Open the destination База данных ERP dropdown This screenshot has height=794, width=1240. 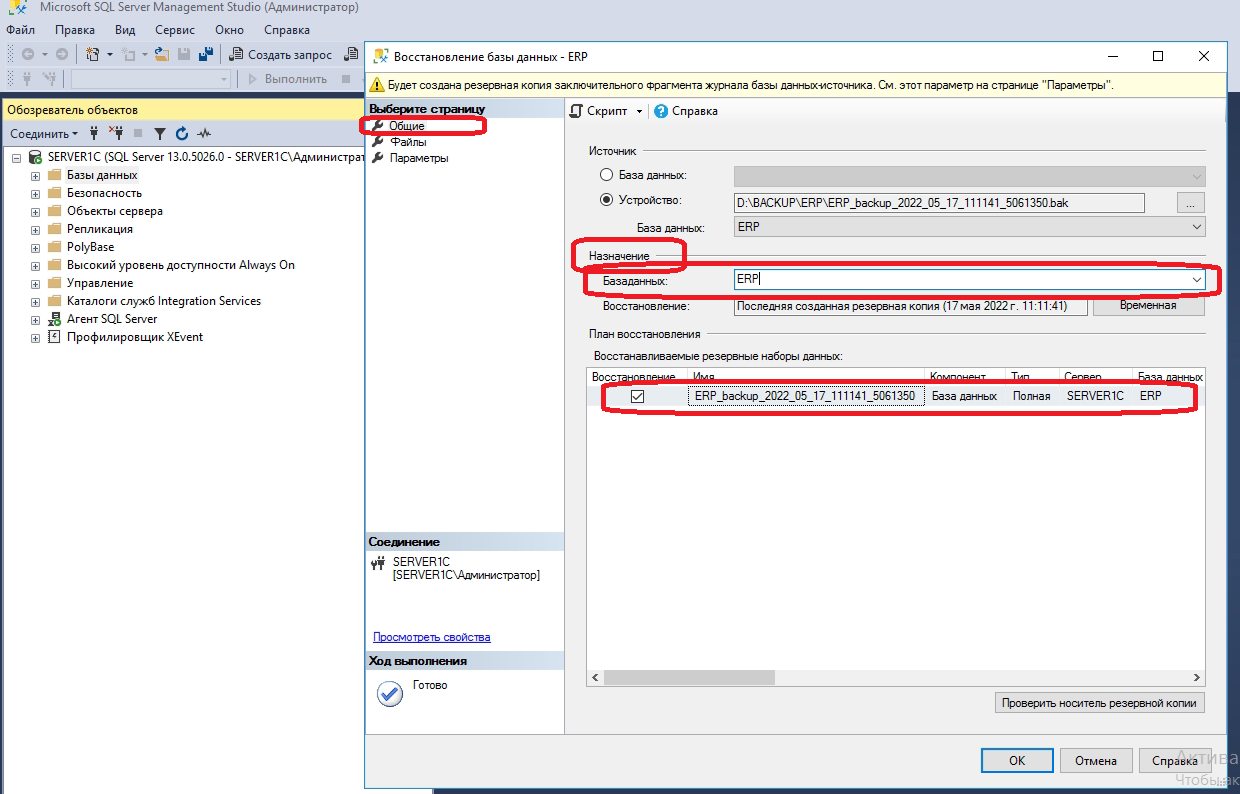click(1196, 281)
